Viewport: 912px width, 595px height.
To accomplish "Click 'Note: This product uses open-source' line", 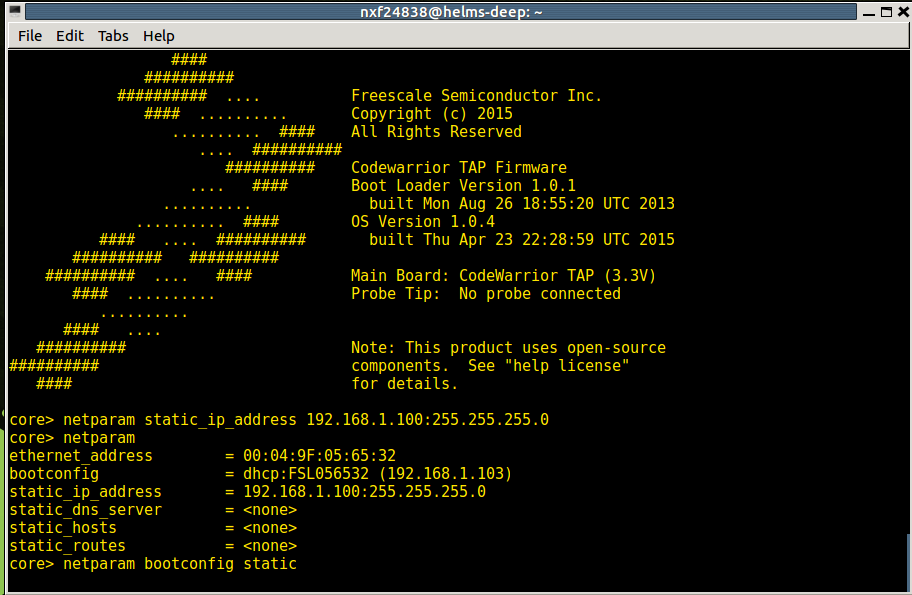I will point(508,348).
